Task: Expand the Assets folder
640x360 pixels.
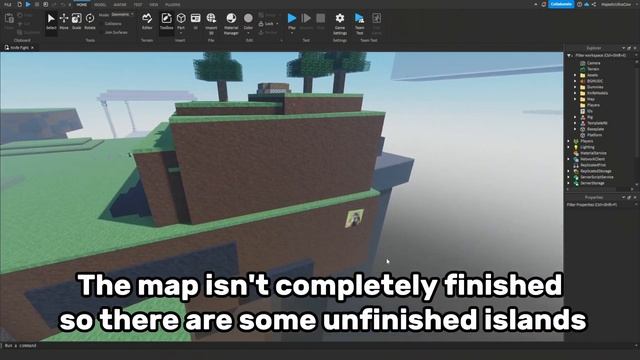Action: pos(575,75)
